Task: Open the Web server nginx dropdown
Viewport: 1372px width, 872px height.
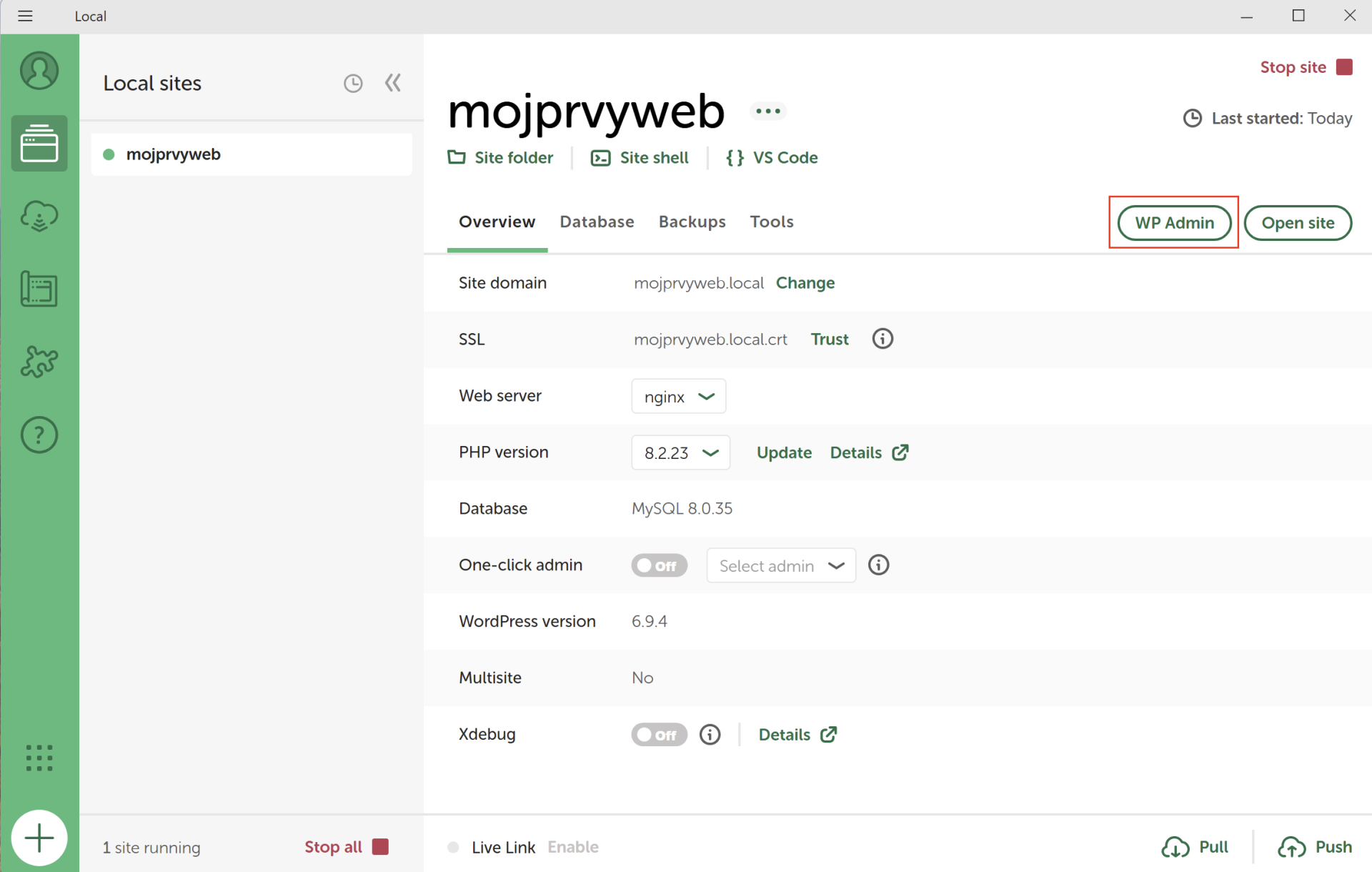Action: (679, 396)
